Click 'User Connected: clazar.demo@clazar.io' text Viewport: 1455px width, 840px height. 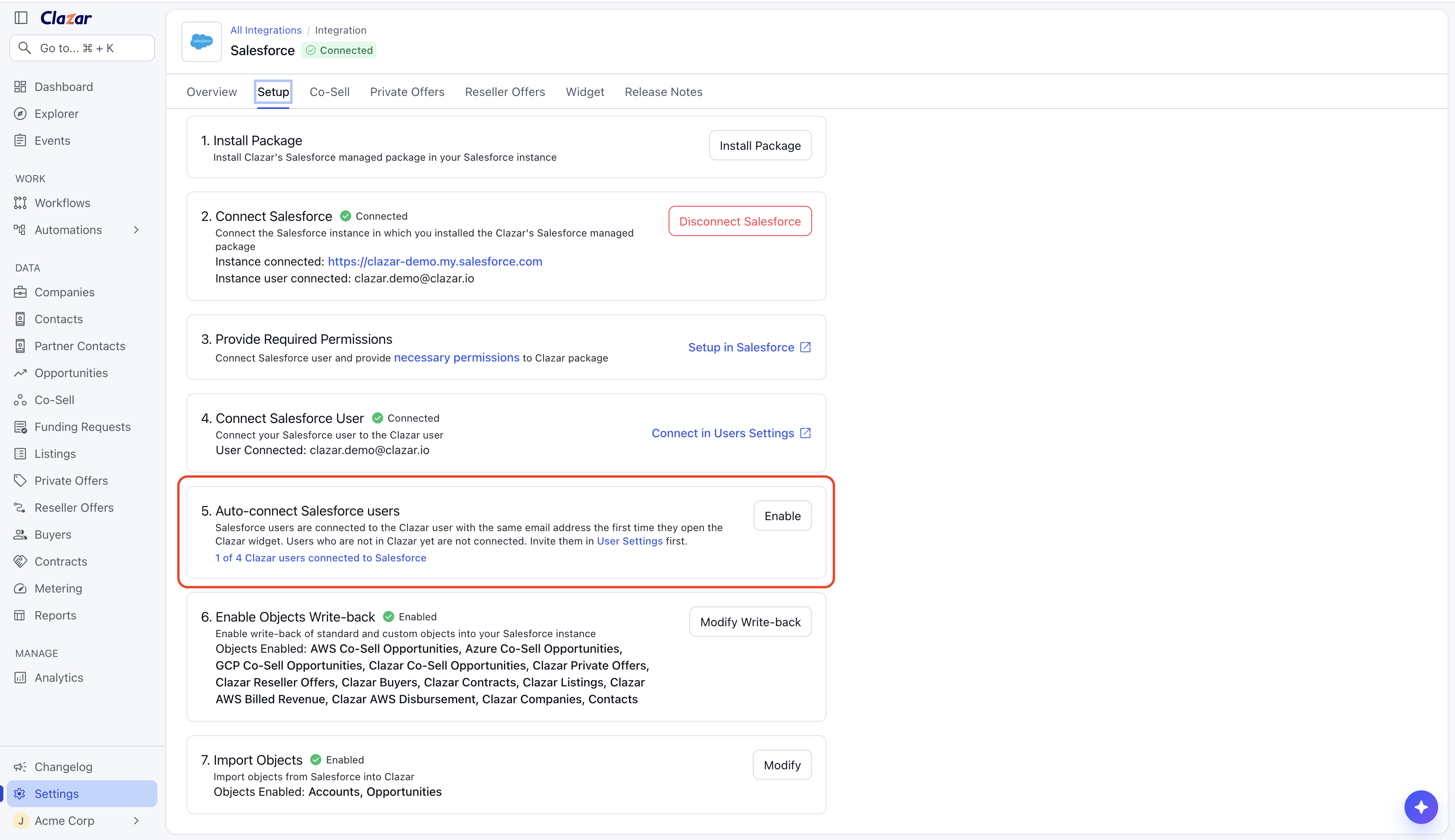(322, 450)
